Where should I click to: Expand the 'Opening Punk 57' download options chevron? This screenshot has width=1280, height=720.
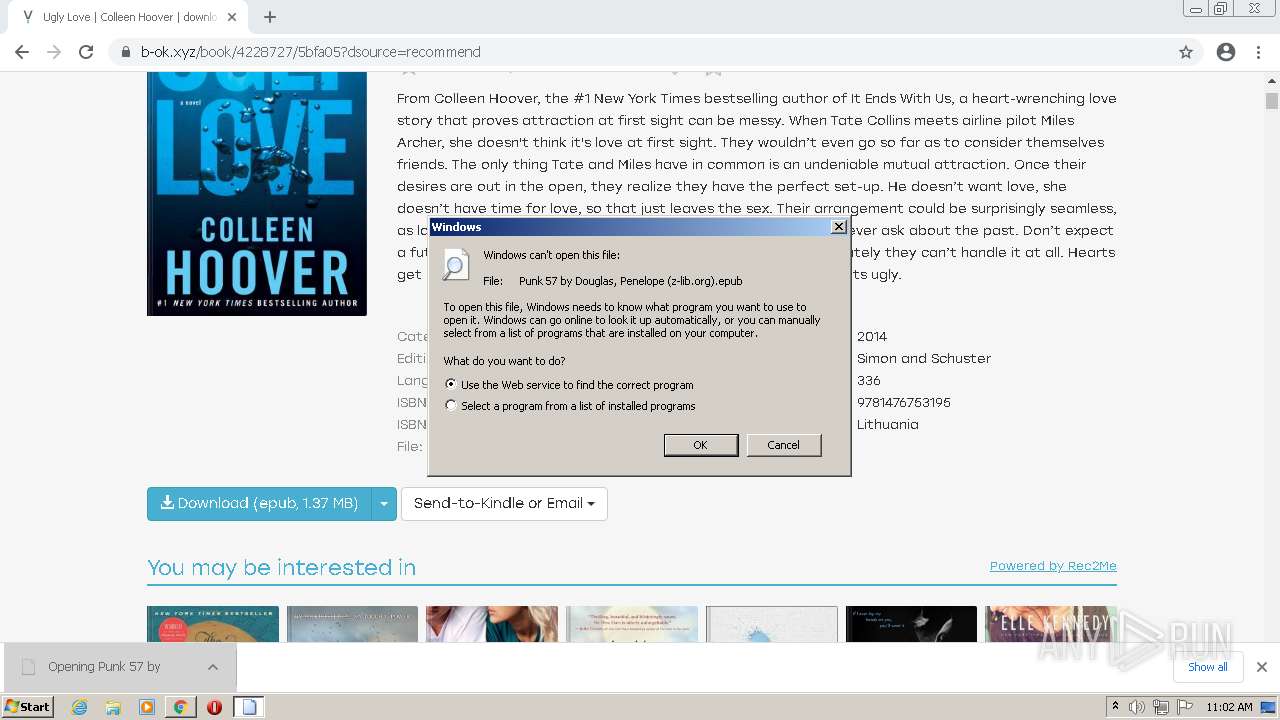point(213,667)
